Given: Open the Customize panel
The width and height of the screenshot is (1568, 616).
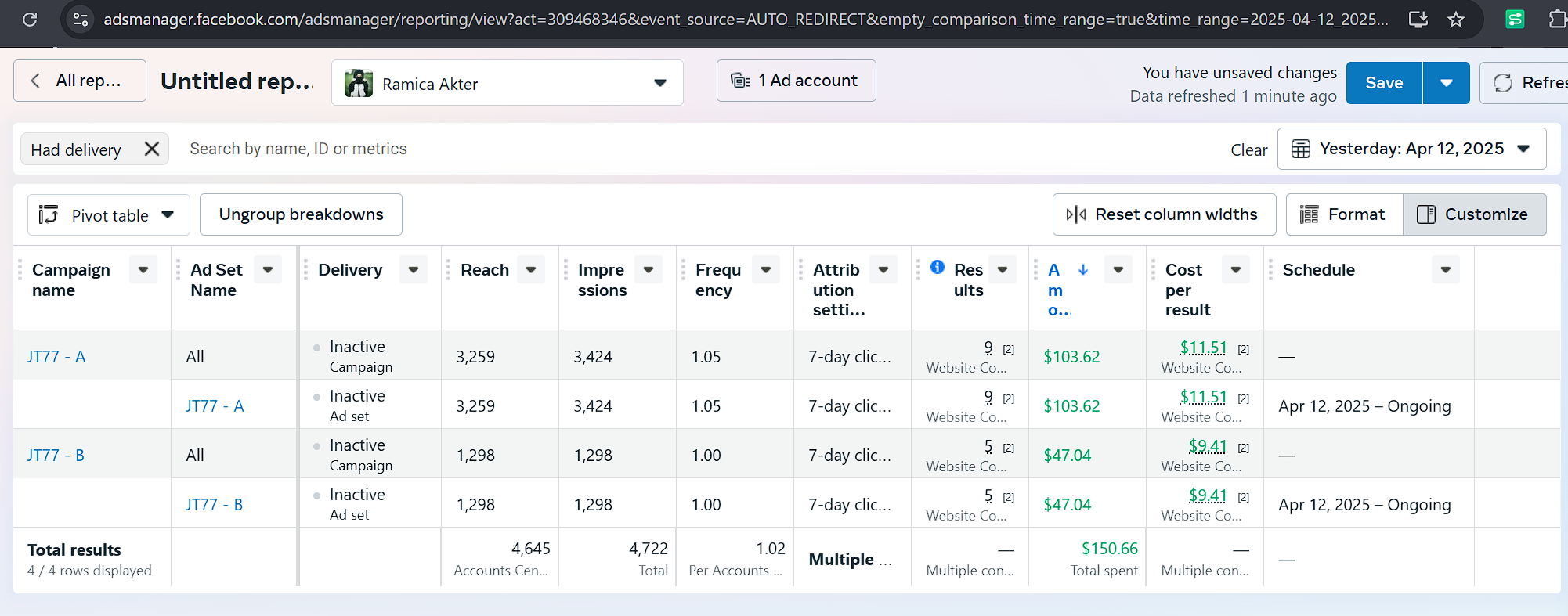Looking at the screenshot, I should [1475, 214].
